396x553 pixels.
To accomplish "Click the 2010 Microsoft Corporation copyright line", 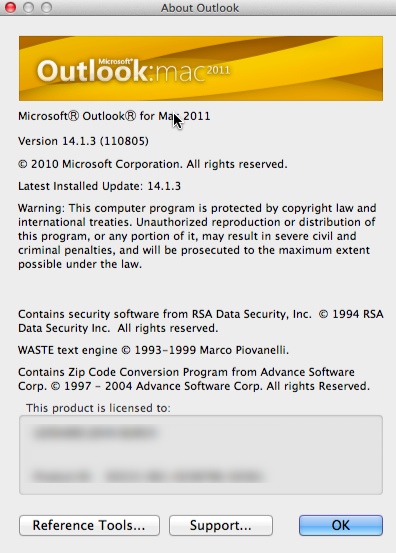I will [153, 164].
